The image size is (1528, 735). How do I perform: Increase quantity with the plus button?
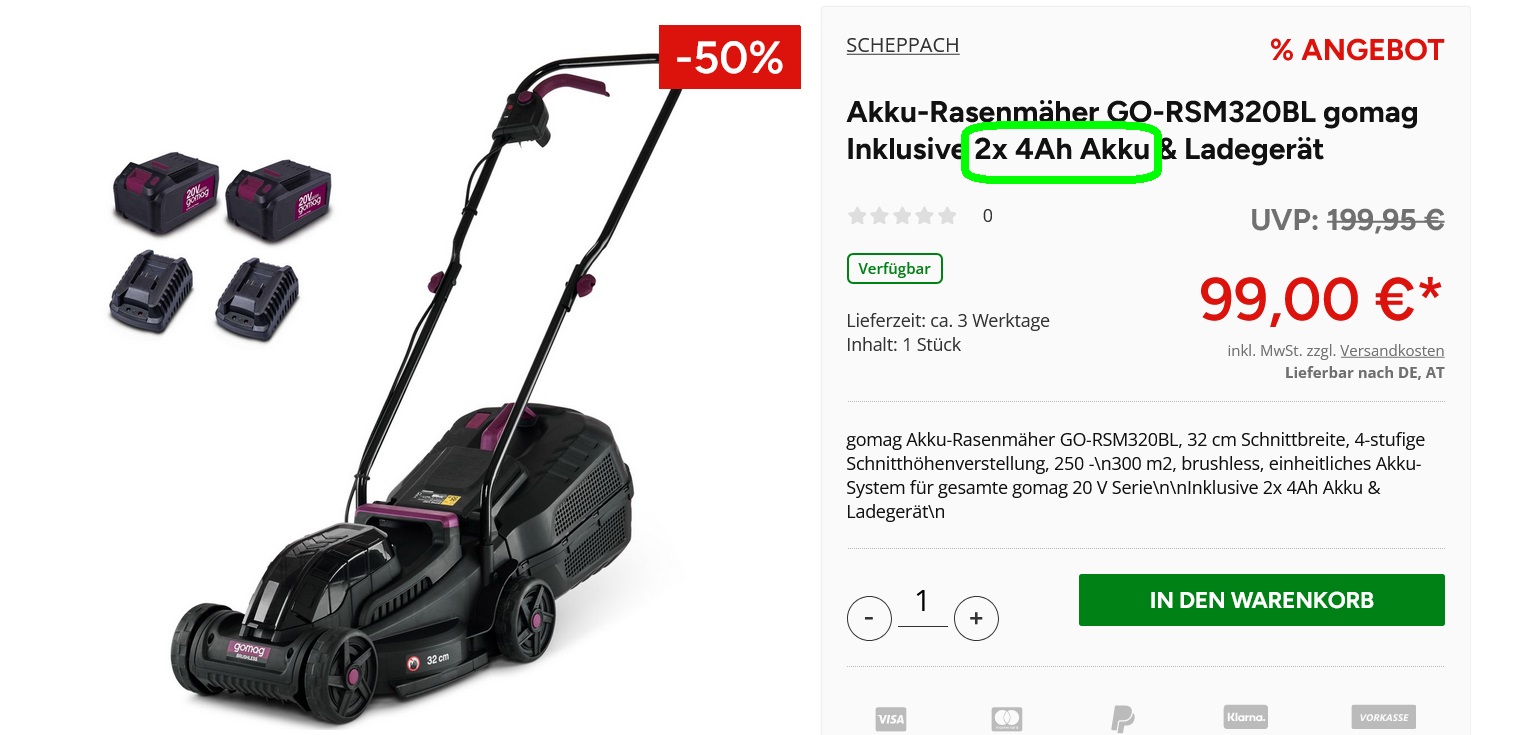976,619
